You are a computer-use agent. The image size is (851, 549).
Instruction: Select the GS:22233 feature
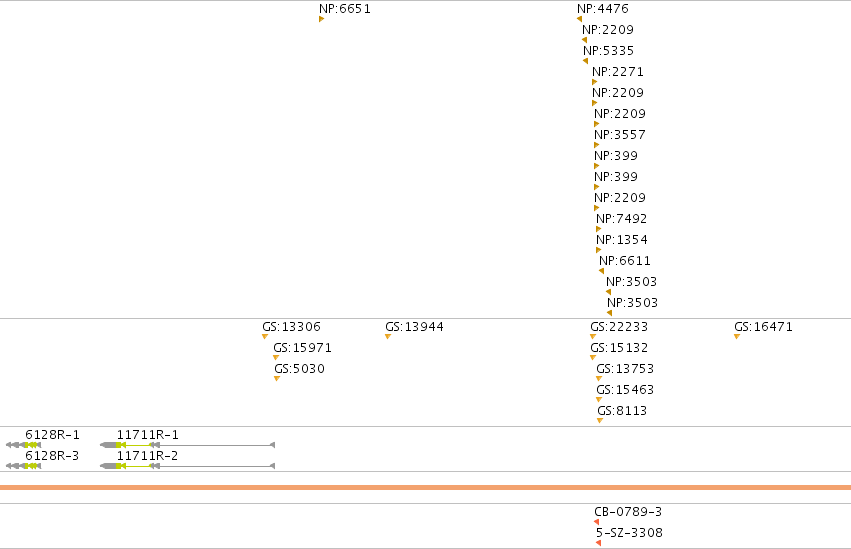[619, 327]
